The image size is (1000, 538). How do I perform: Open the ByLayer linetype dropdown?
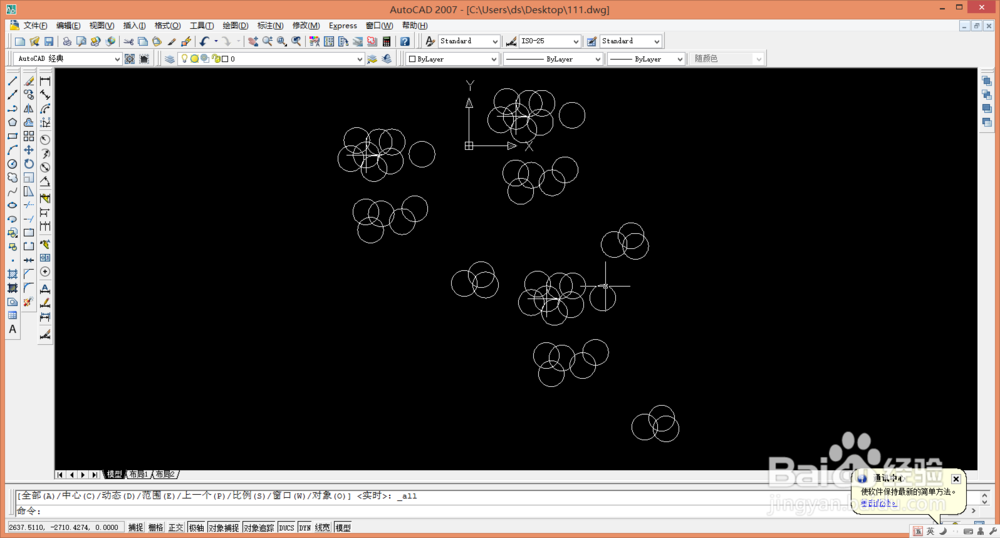553,59
